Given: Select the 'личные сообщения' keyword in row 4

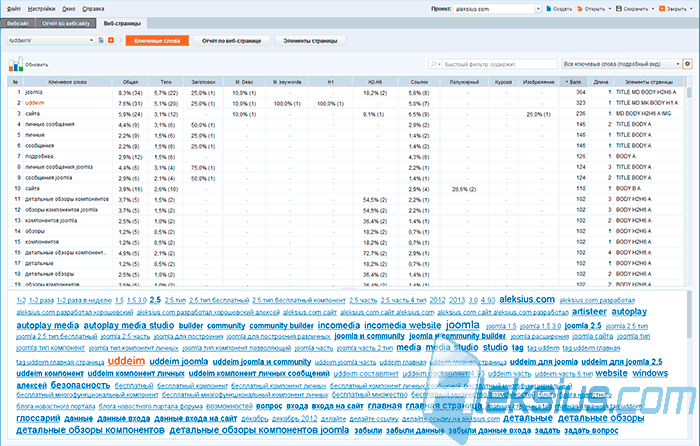Looking at the screenshot, I should point(50,125).
